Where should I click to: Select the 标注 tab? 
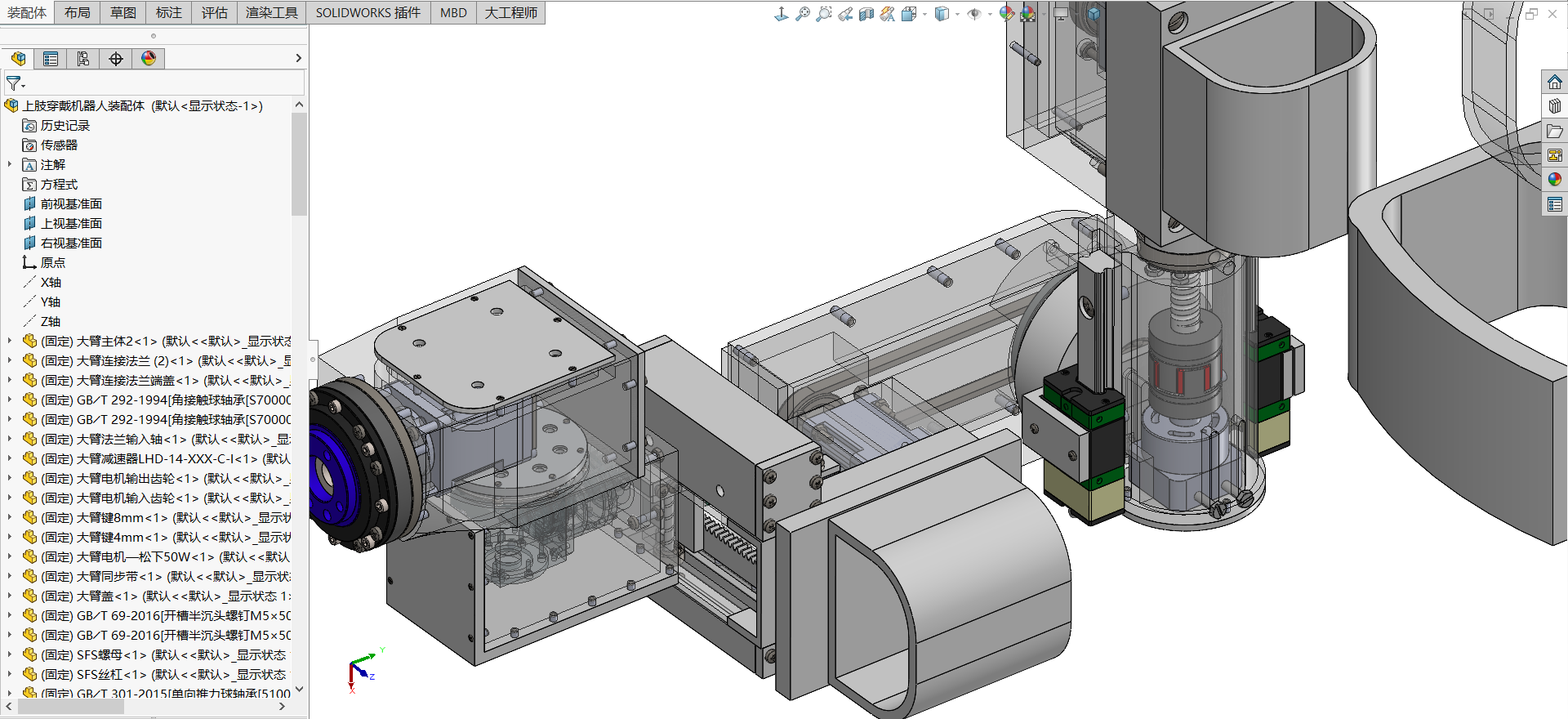click(169, 12)
